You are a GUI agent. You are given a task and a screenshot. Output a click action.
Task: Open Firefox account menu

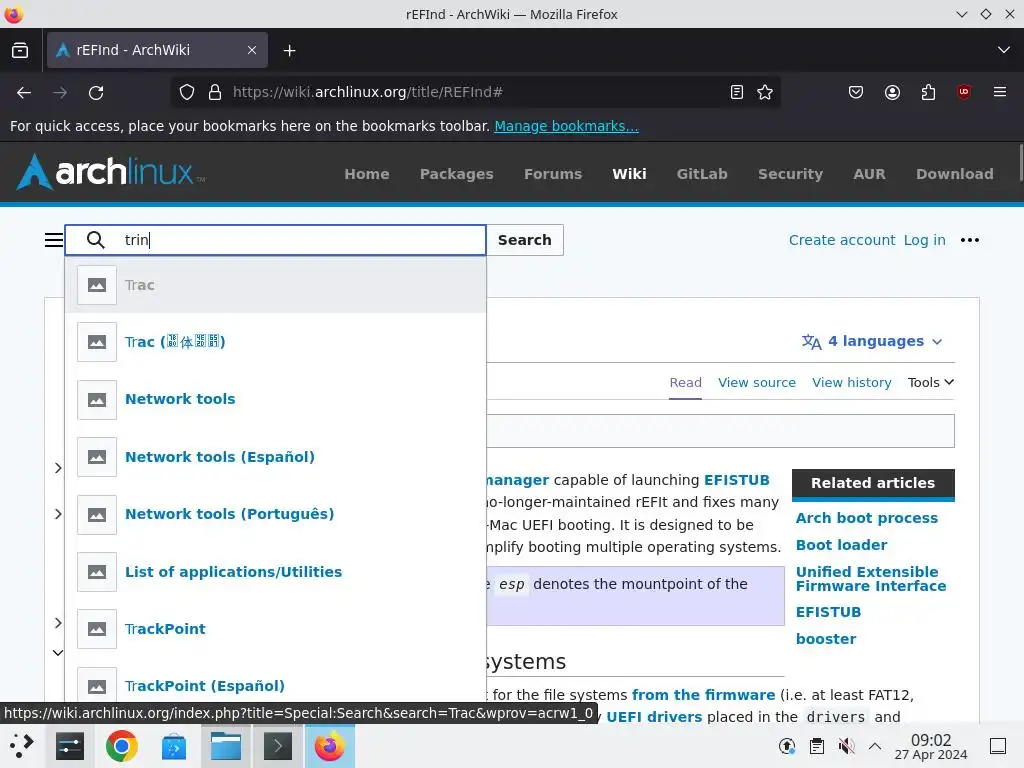(x=892, y=93)
